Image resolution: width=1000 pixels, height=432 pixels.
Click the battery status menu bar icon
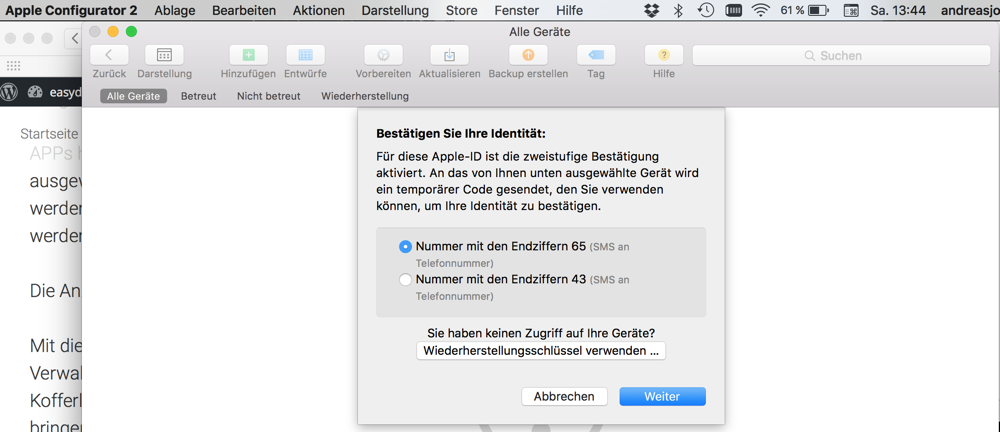click(818, 10)
